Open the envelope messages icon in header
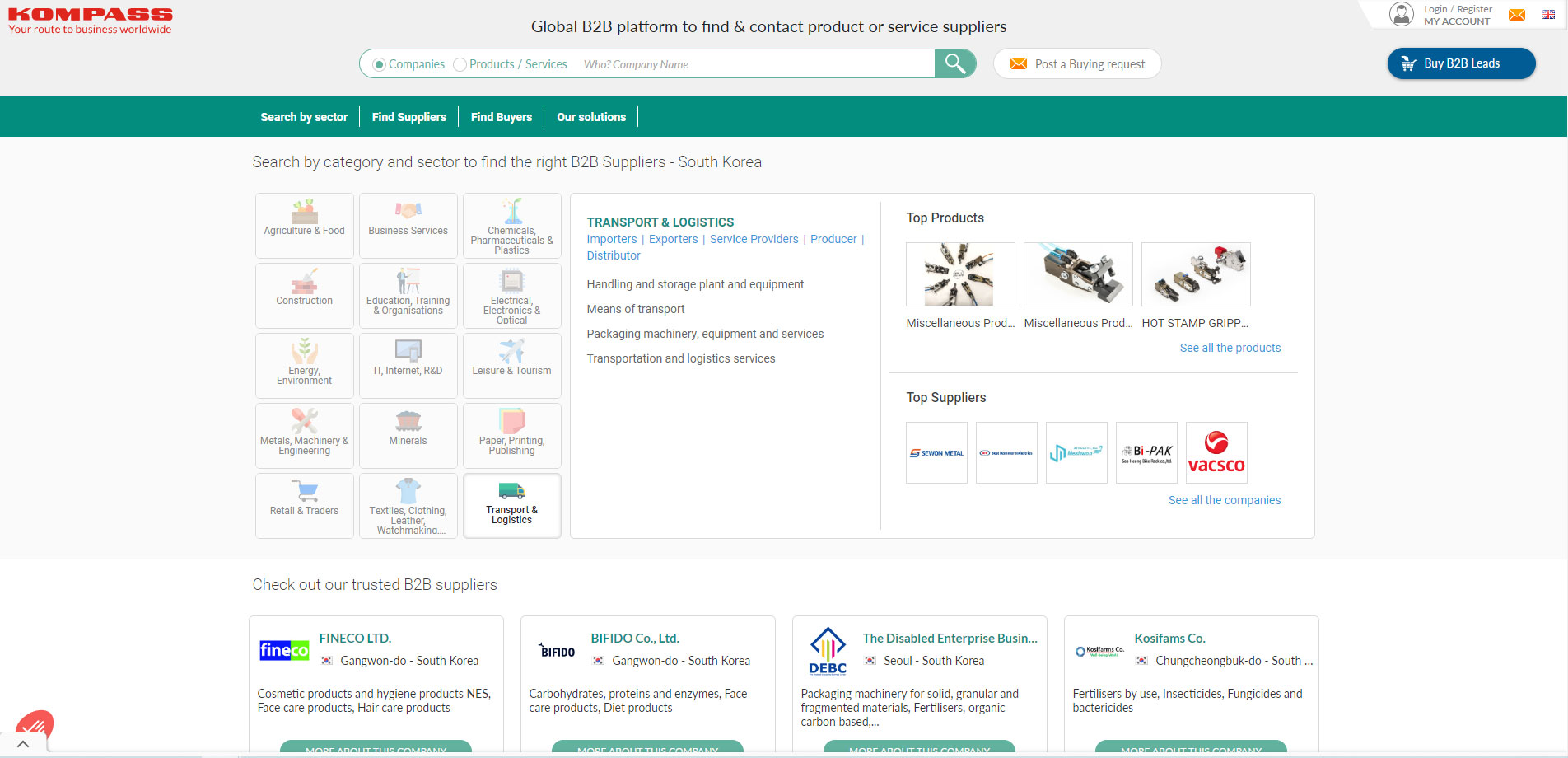 [1516, 15]
